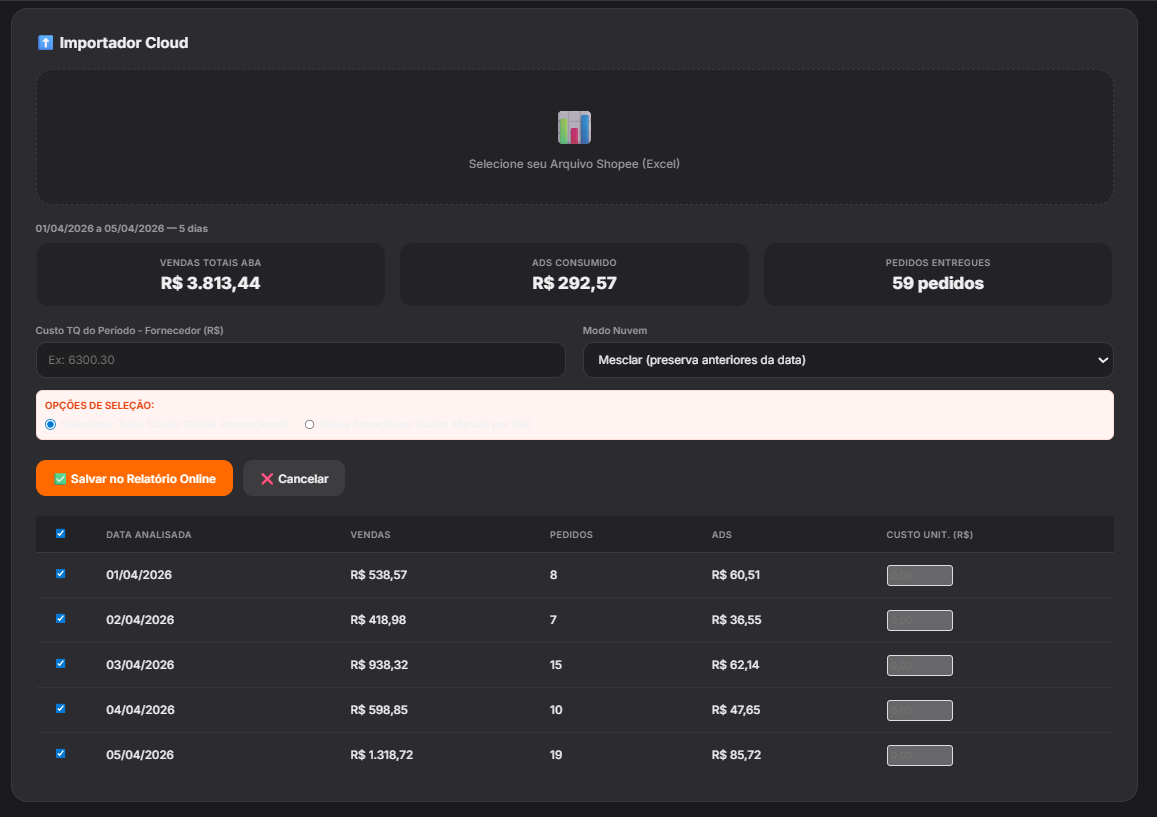This screenshot has height=817, width=1157.
Task: Click the date cell '02/04/2026'
Action: (140, 620)
